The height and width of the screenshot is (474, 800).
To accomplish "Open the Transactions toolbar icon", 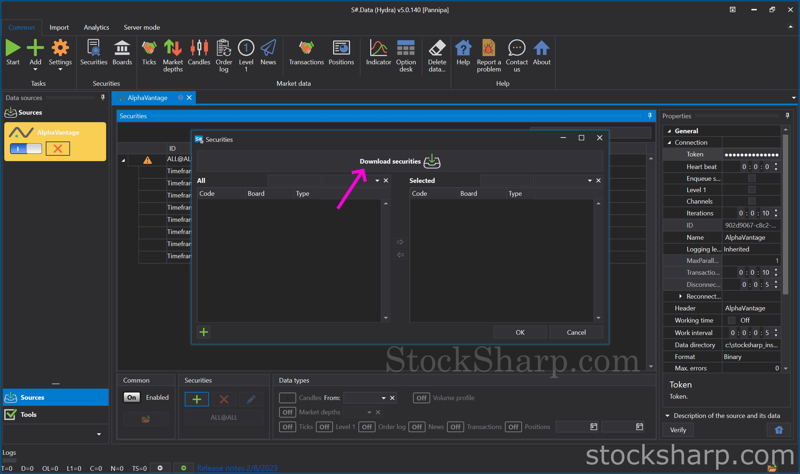I will click(x=306, y=51).
